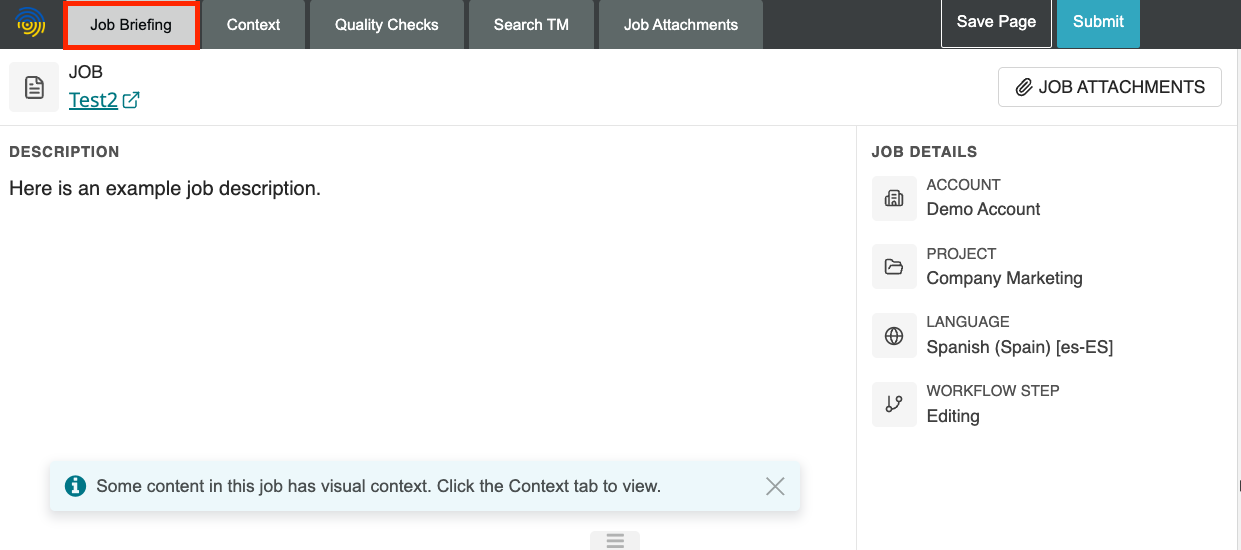This screenshot has height=550, width=1241.
Task: Click the info icon in notification
Action: (x=75, y=487)
